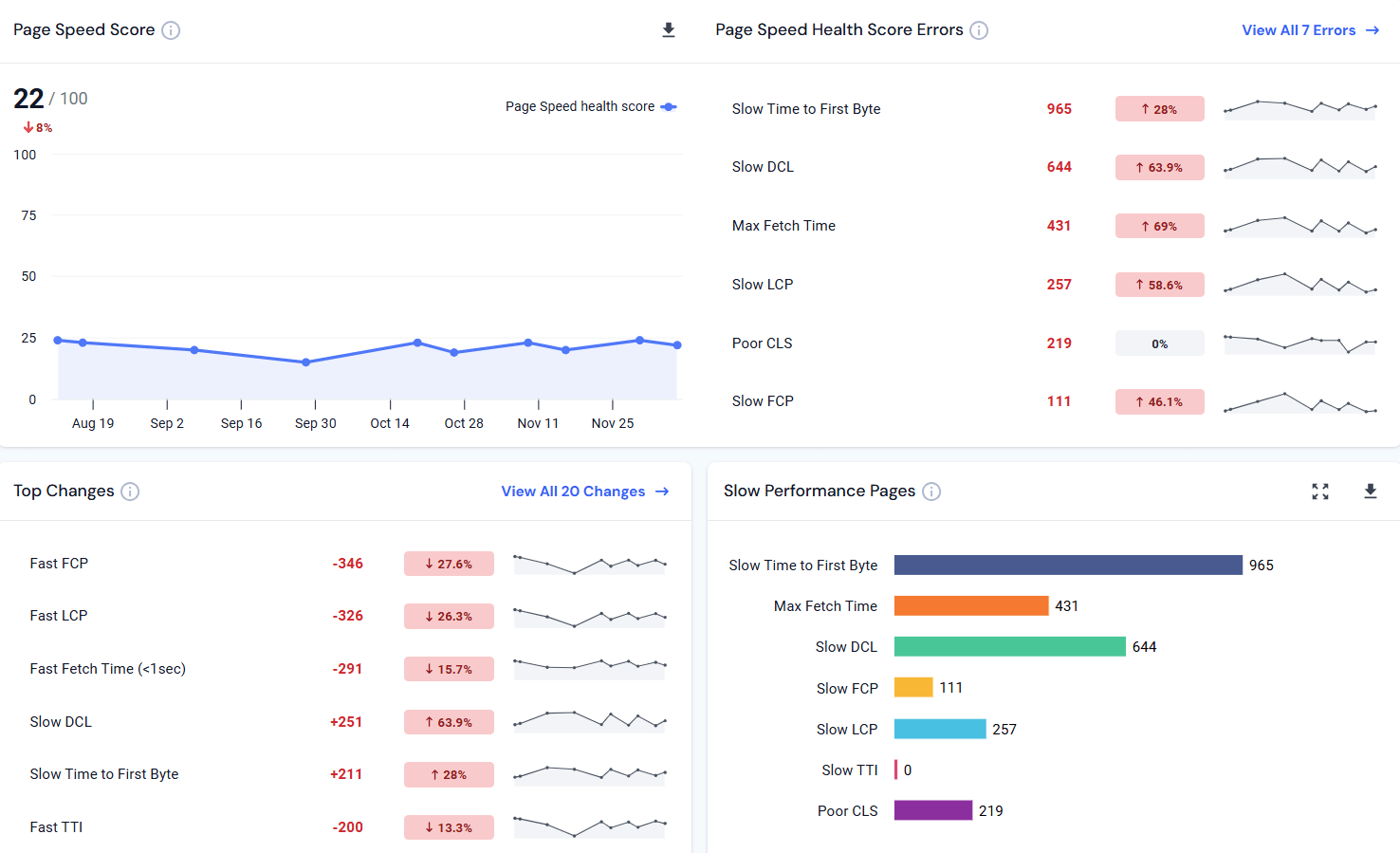Click the 46.1% badge for Slow FCP
This screenshot has width=1400, height=853.
click(x=1160, y=401)
